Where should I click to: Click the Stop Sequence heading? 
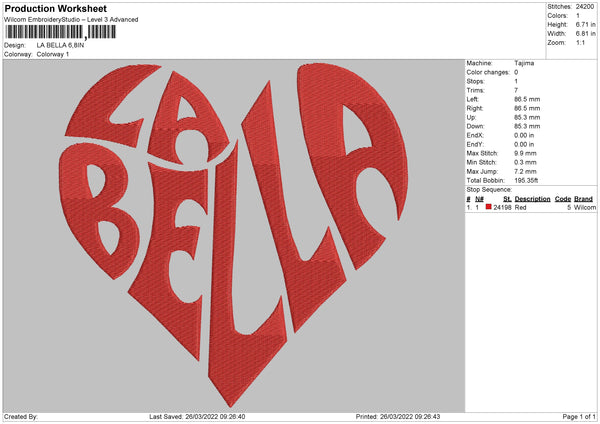[489, 187]
